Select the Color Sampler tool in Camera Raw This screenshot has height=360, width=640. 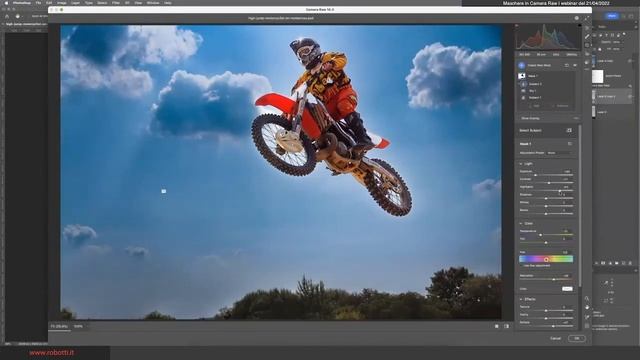pos(587,316)
